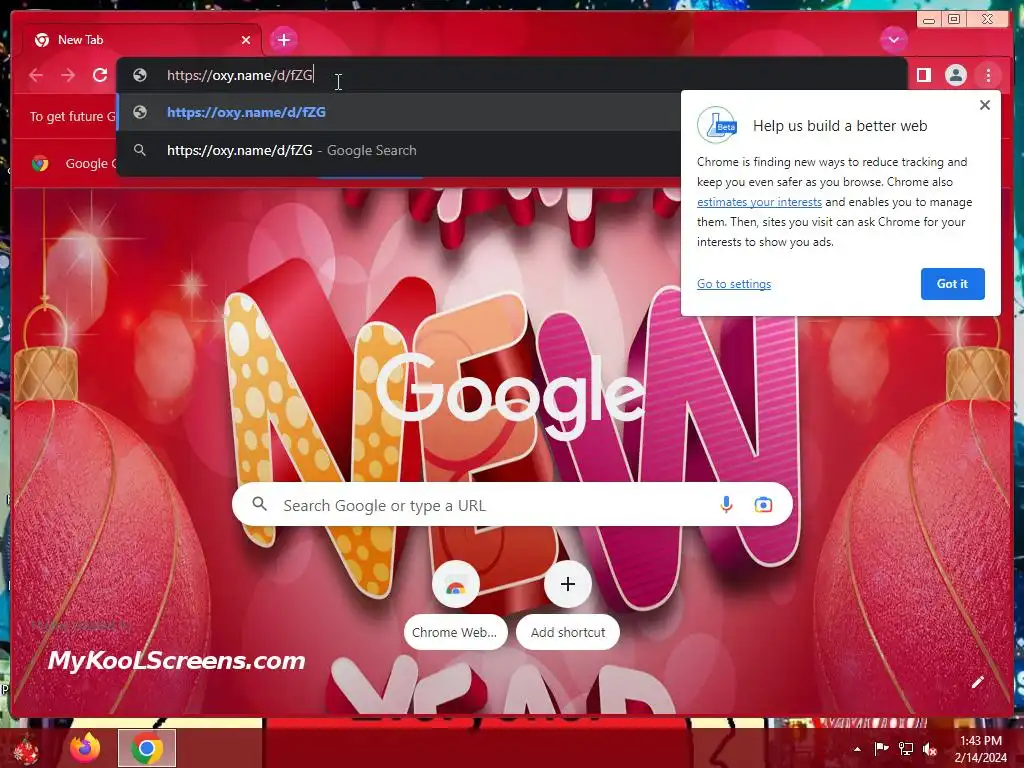Click the muted volume speaker tray icon

pos(930,749)
